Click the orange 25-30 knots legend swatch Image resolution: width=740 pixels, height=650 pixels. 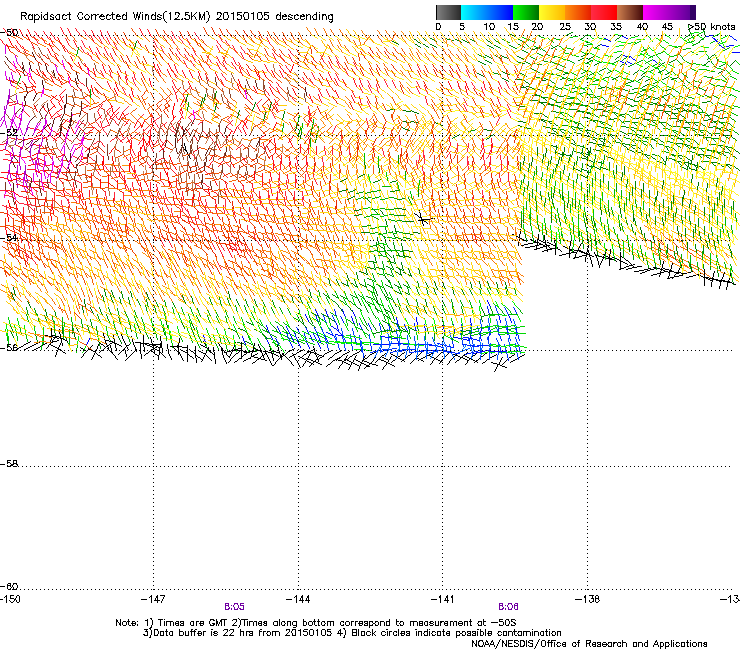(578, 12)
